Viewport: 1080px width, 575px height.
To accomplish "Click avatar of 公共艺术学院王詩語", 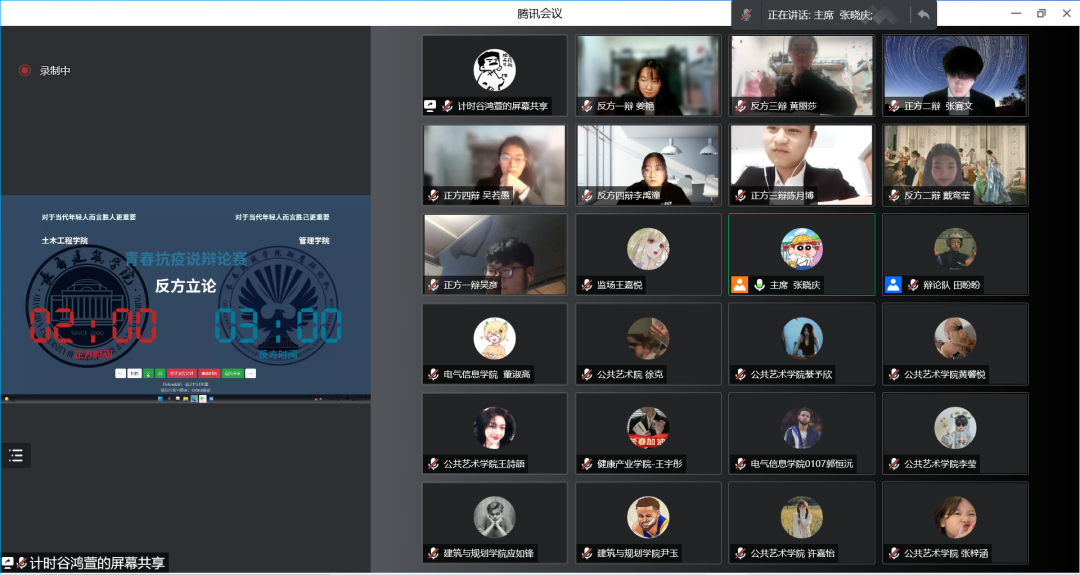I will [x=495, y=428].
